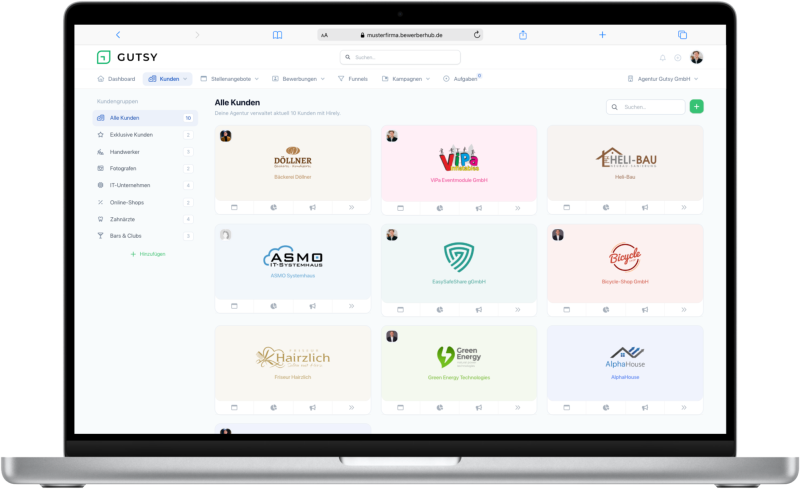
Task: Click double-arrow icon under EasySafeShare
Action: pyautogui.click(x=517, y=309)
